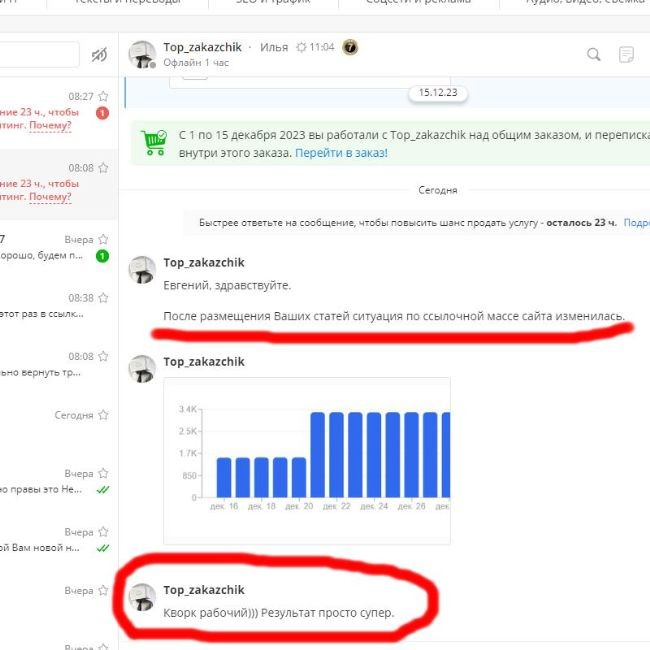Open search within the chat header
Image resolution: width=650 pixels, height=650 pixels.
[x=593, y=55]
